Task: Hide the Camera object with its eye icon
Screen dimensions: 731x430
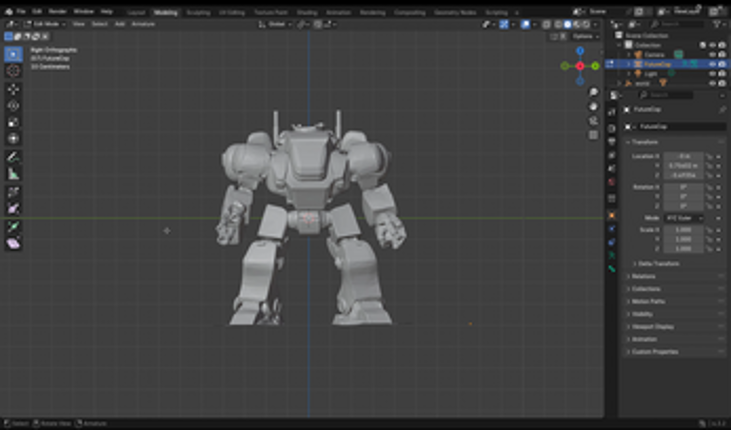Action: 712,54
